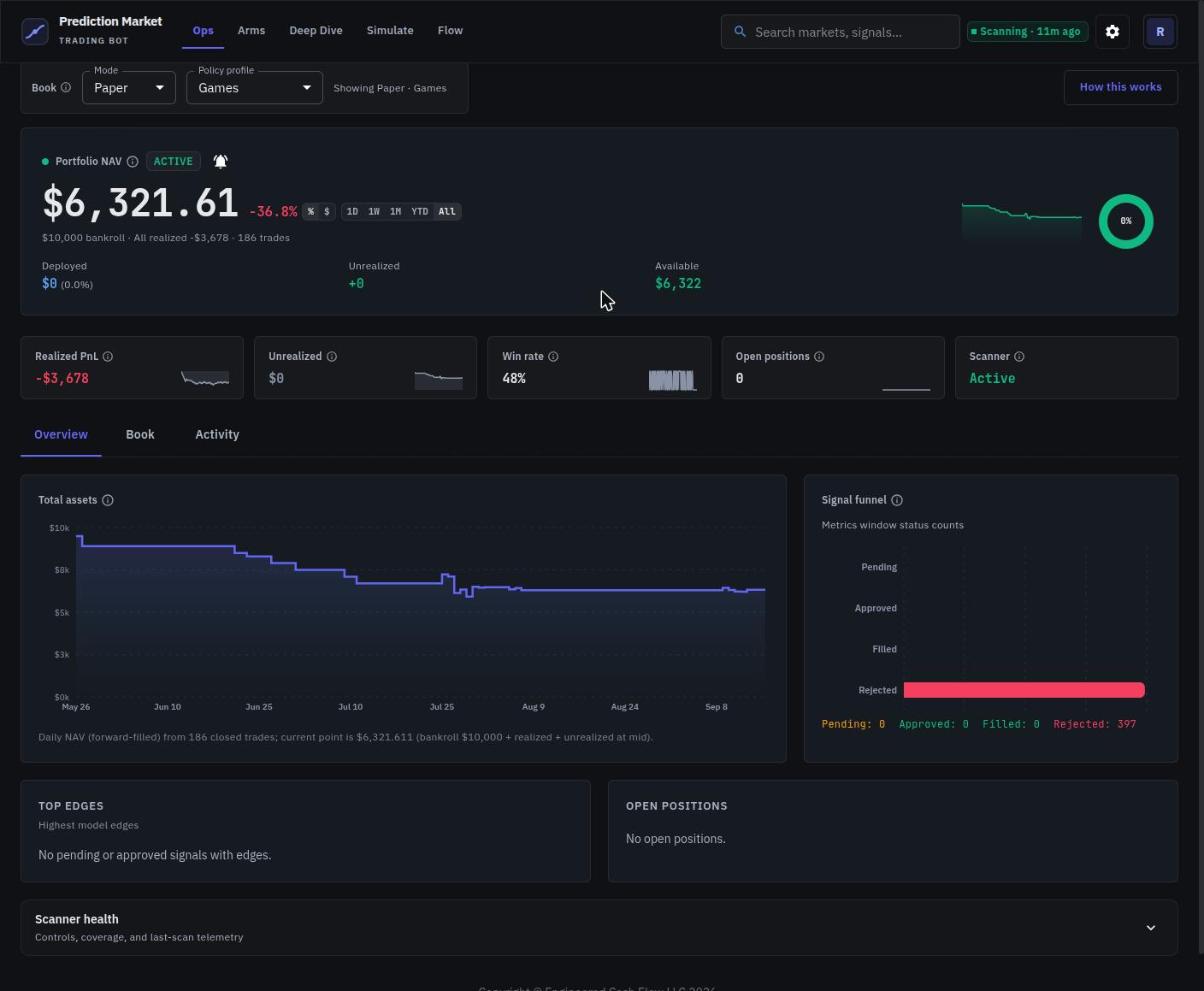Select the 1W time range

[x=374, y=211]
